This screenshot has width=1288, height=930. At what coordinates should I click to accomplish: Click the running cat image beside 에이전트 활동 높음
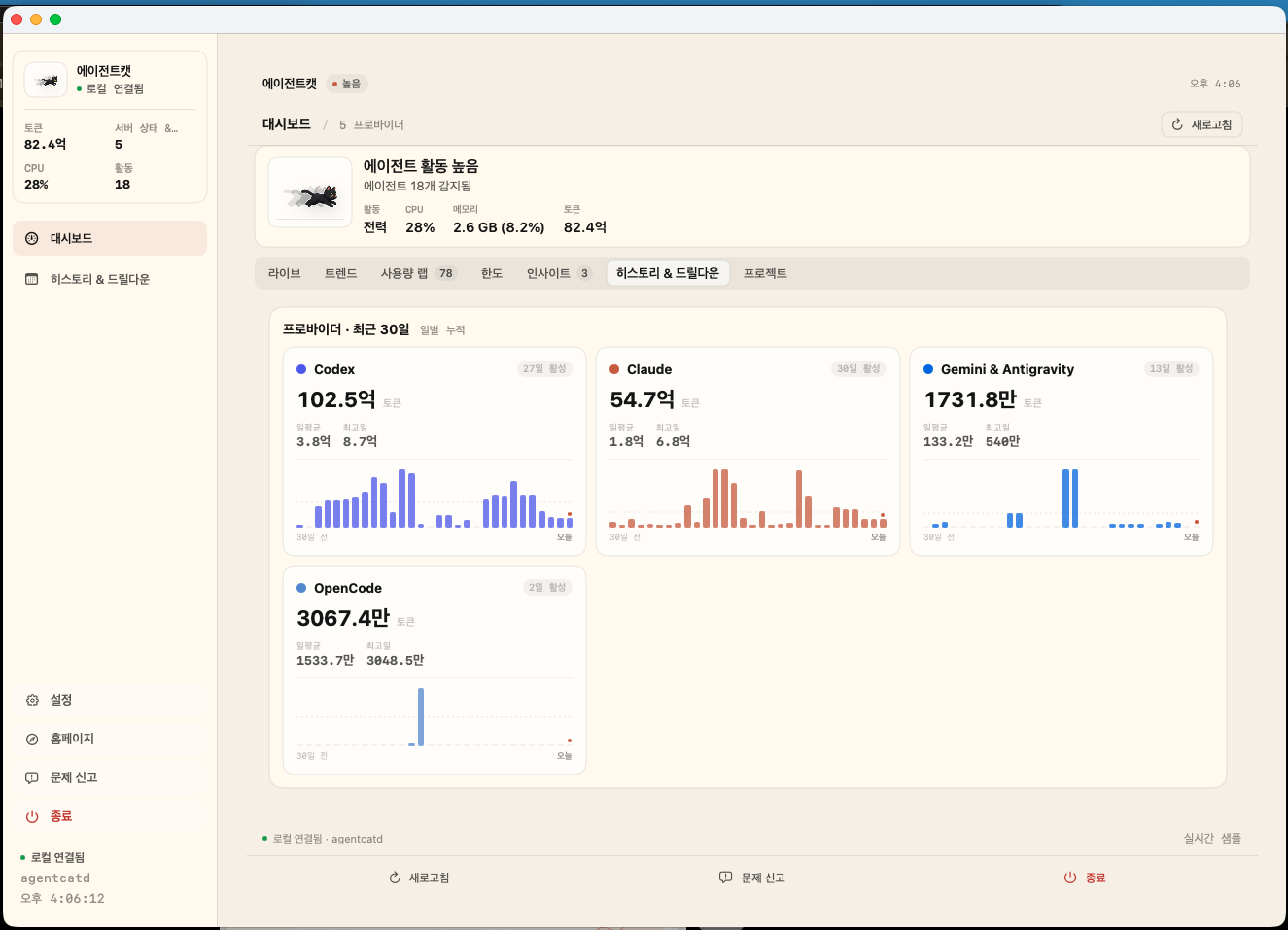click(310, 192)
